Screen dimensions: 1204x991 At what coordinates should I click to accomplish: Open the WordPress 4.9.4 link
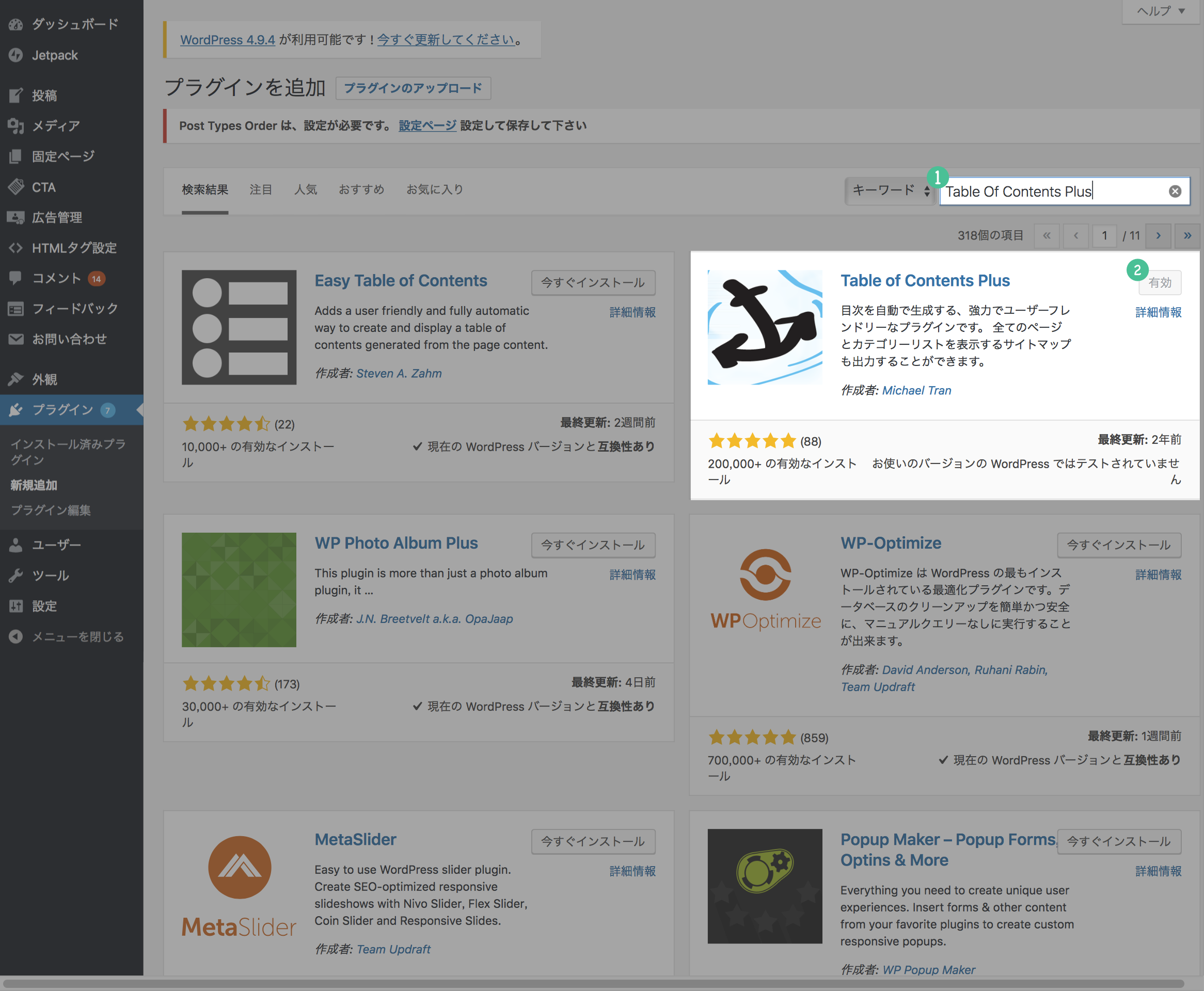point(227,40)
